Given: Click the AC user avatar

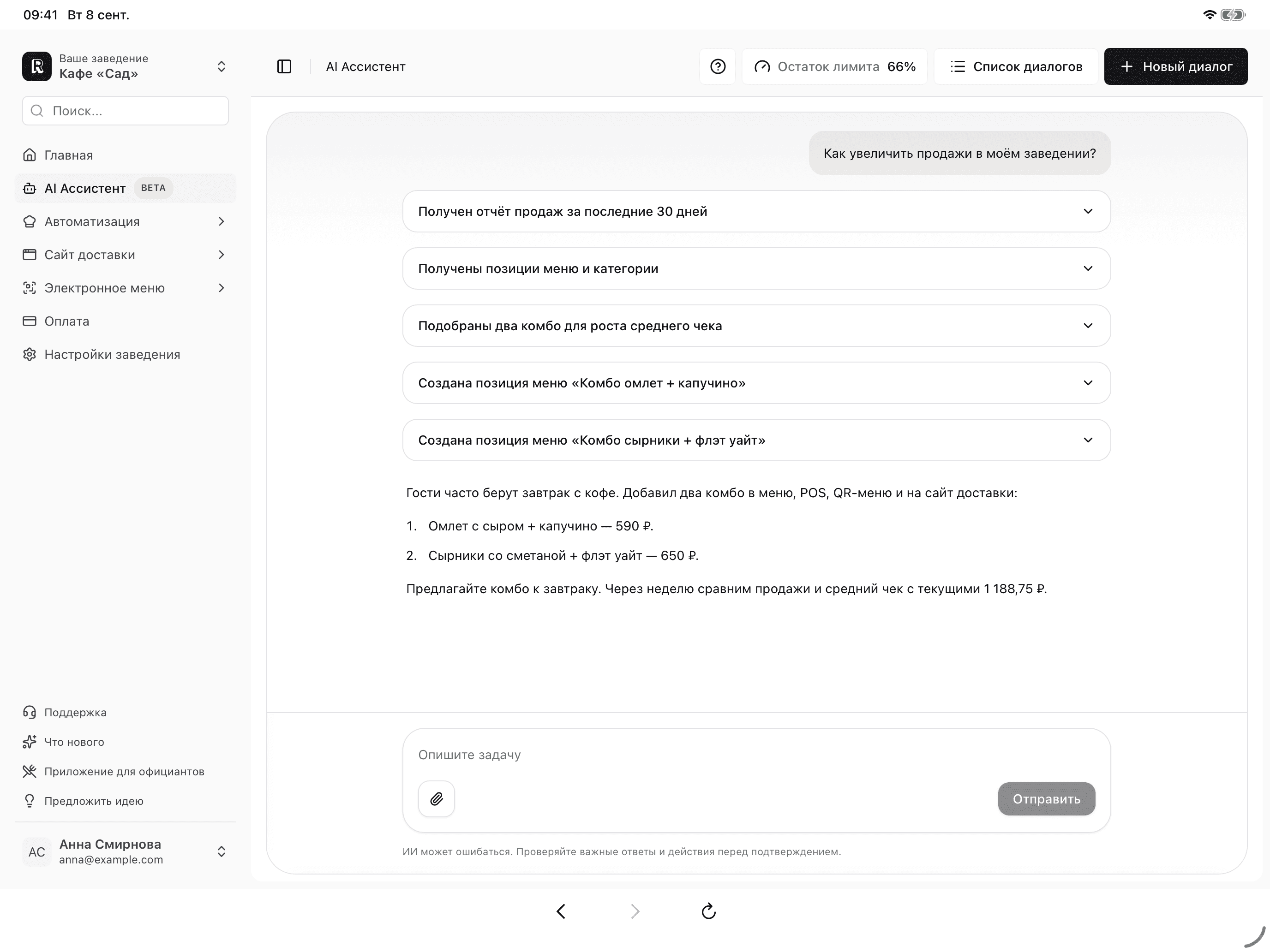Looking at the screenshot, I should (37, 851).
